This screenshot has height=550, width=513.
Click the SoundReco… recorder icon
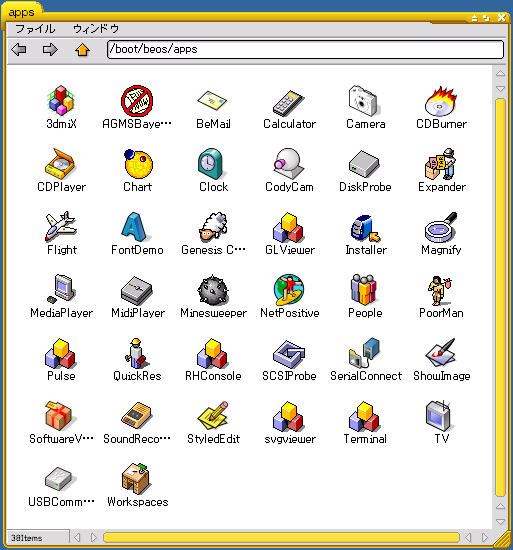pyautogui.click(x=136, y=415)
